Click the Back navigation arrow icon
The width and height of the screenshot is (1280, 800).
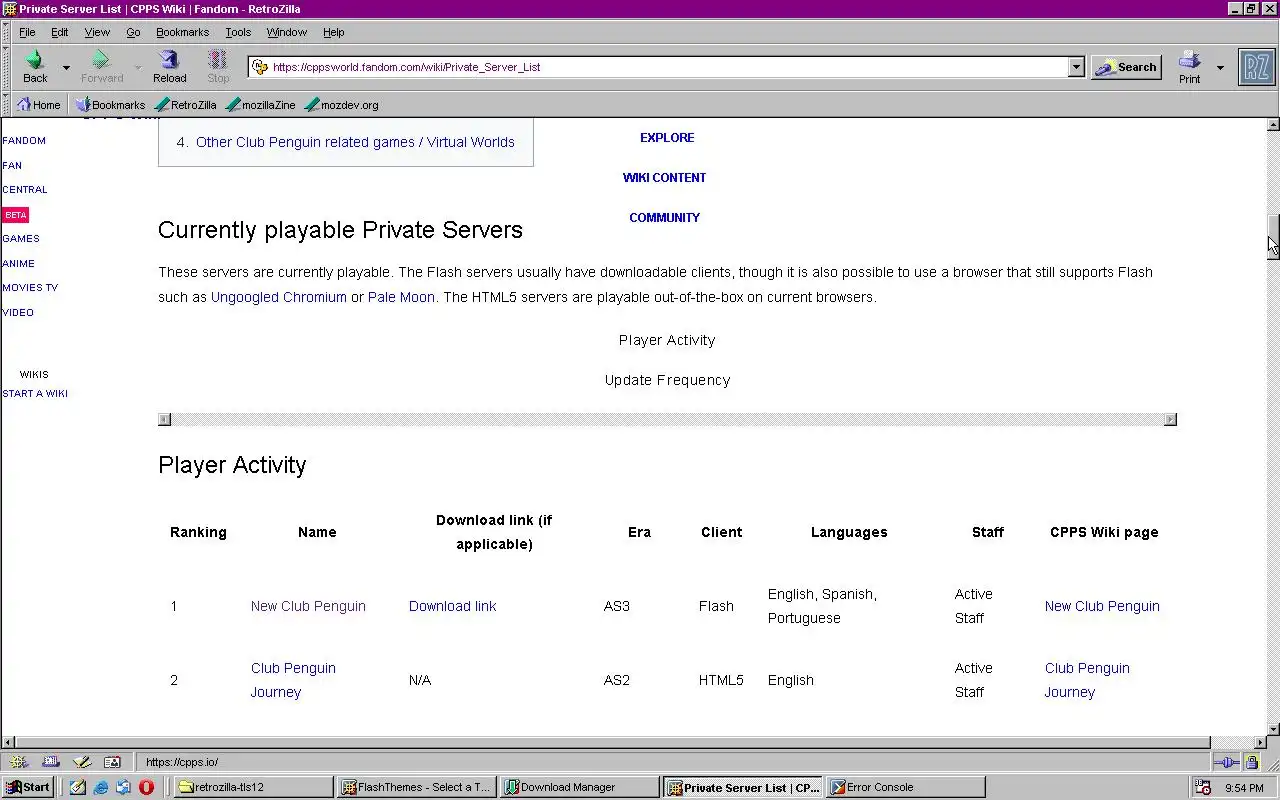pyautogui.click(x=34, y=59)
